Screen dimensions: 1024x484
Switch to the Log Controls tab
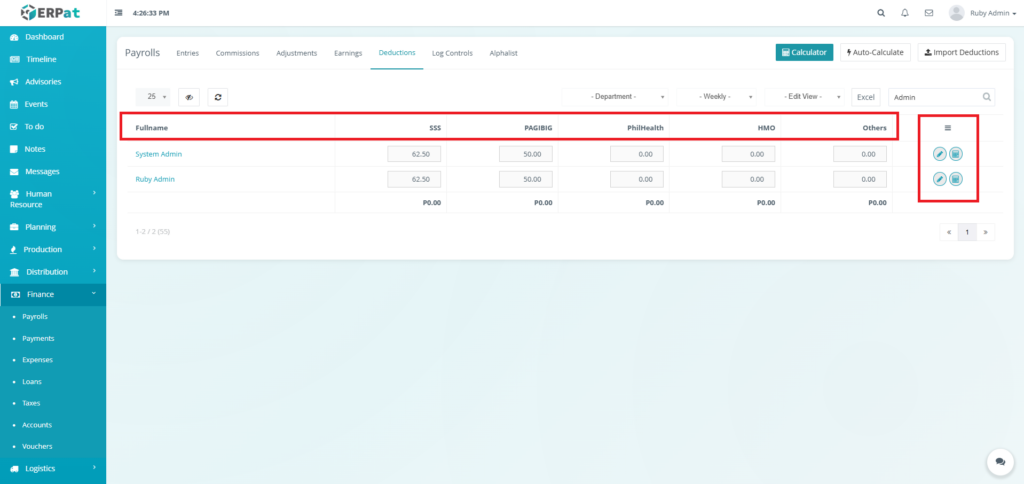pyautogui.click(x=452, y=53)
